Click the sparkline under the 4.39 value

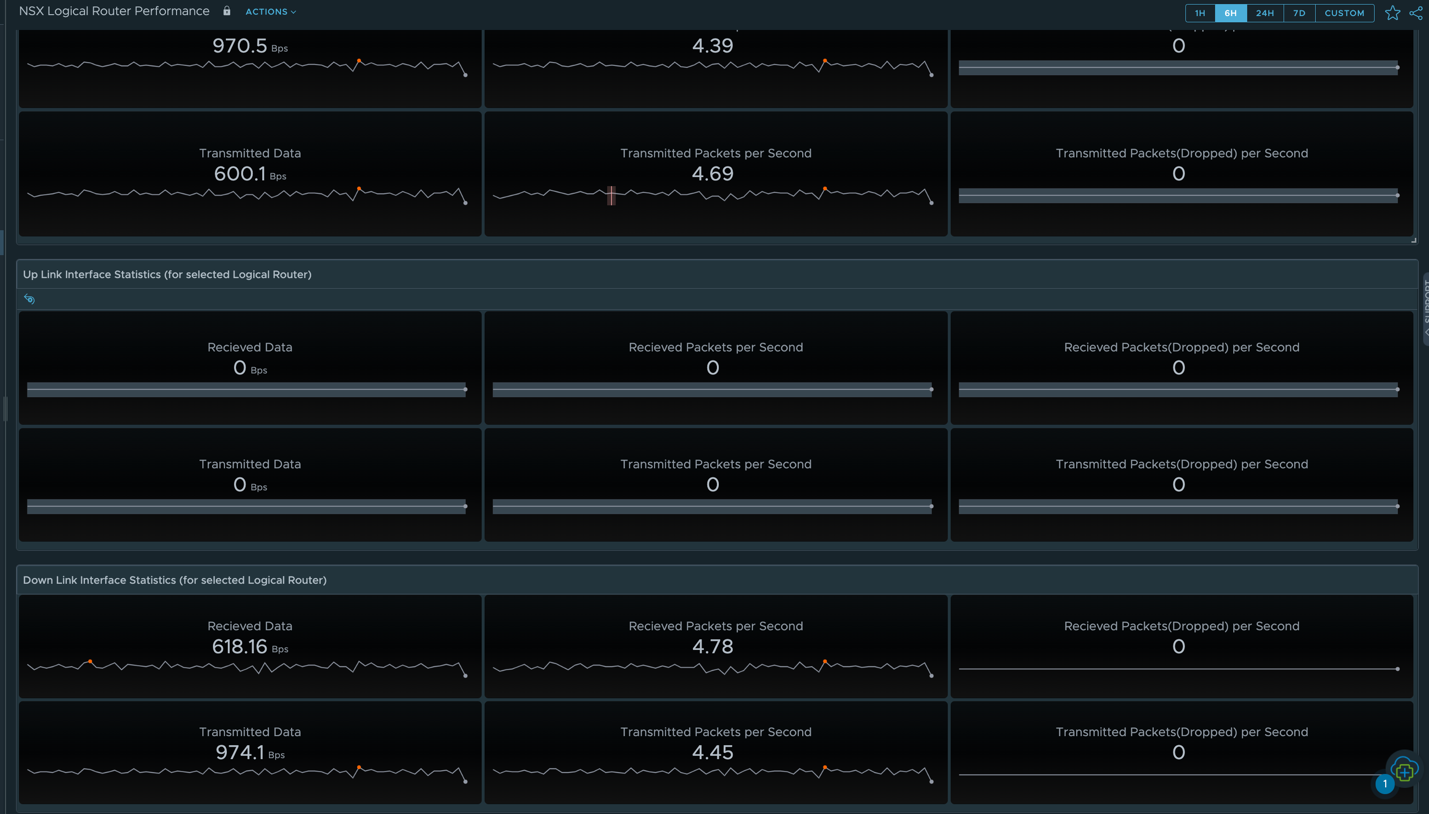tap(713, 67)
